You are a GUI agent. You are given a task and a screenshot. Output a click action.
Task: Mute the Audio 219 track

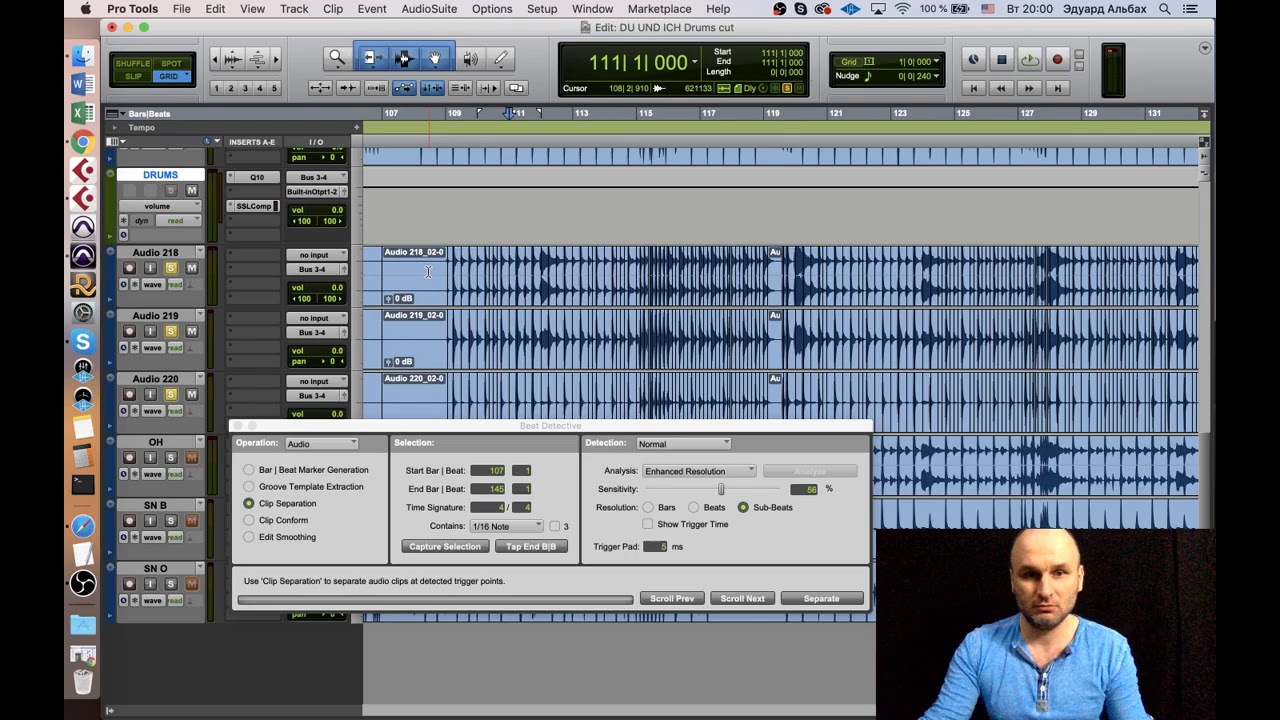(191, 331)
